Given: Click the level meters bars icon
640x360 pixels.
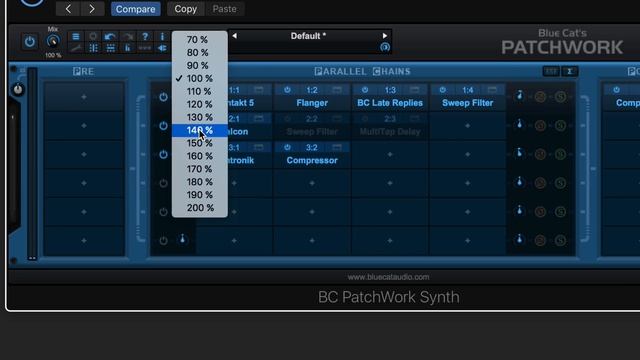Looking at the screenshot, I should pos(128,48).
